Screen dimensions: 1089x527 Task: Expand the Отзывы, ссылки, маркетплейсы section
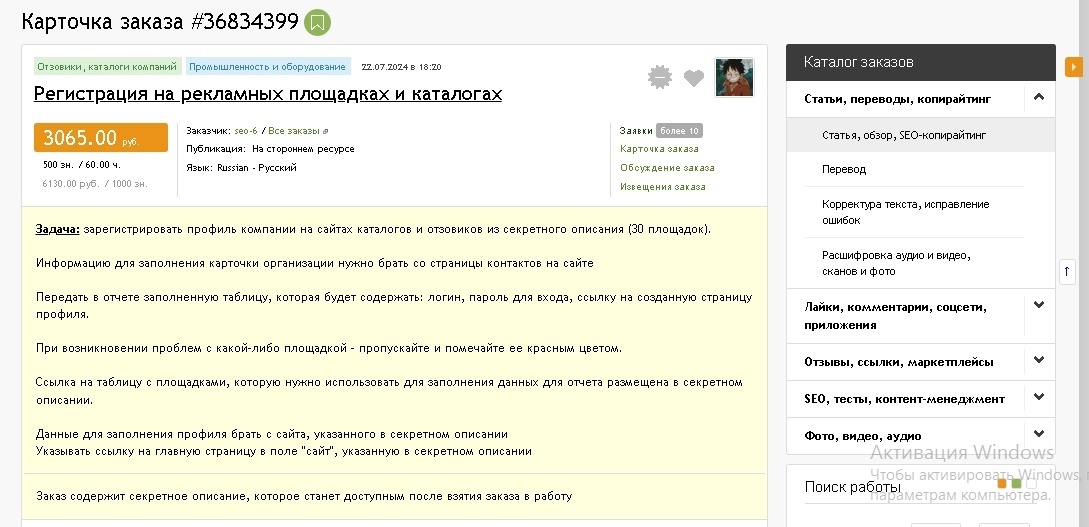(1039, 360)
